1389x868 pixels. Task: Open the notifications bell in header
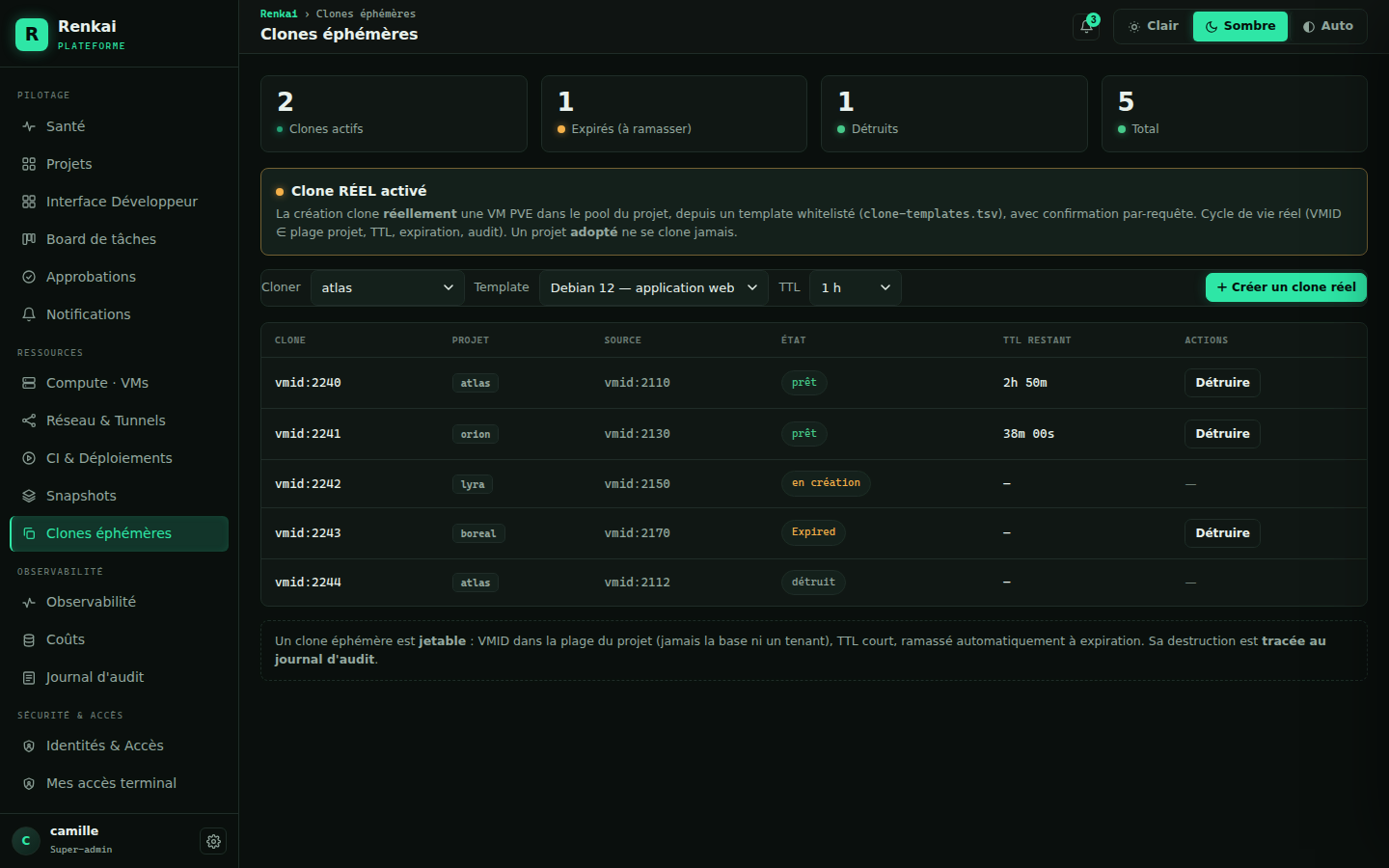(x=1086, y=26)
